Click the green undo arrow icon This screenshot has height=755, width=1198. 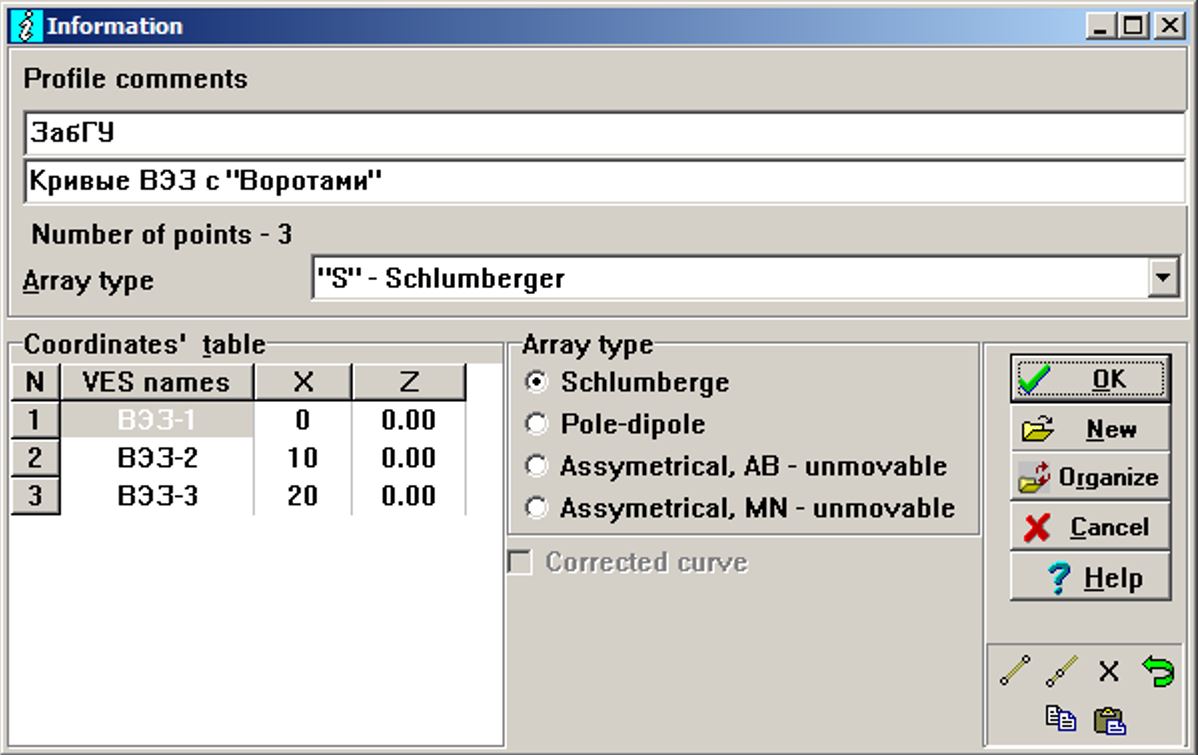tap(1158, 671)
